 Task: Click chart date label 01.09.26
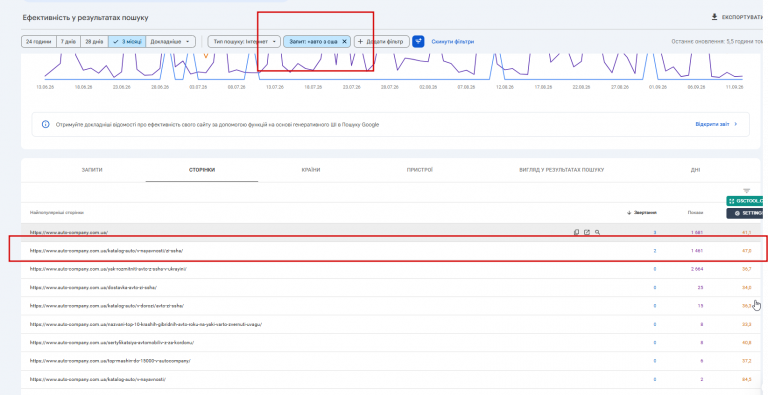pyautogui.click(x=658, y=87)
